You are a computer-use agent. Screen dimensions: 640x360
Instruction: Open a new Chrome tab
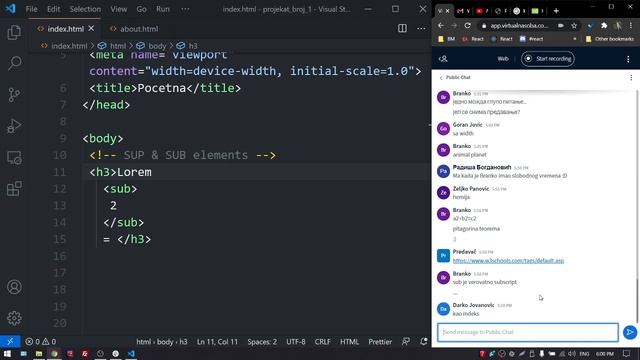tap(556, 11)
